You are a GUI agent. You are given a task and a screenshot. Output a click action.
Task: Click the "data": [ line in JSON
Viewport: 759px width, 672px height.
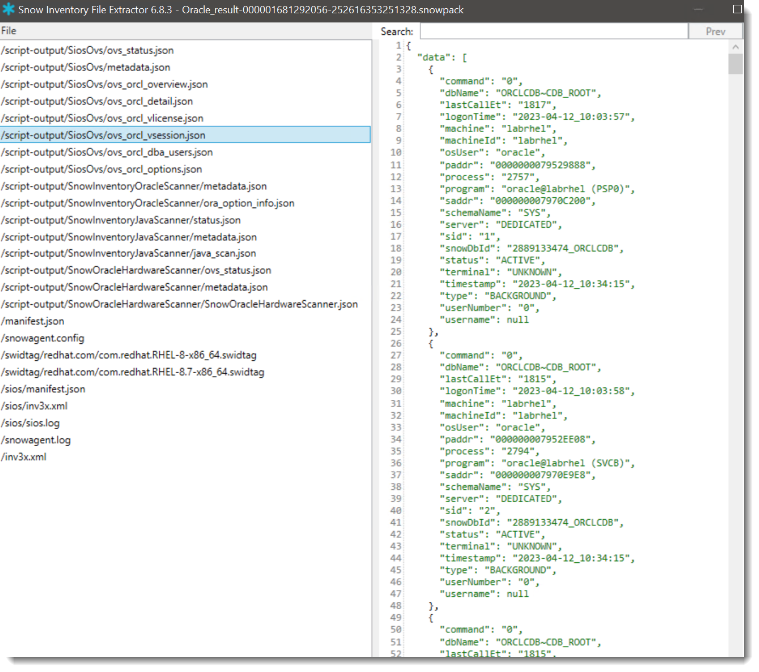tap(442, 57)
